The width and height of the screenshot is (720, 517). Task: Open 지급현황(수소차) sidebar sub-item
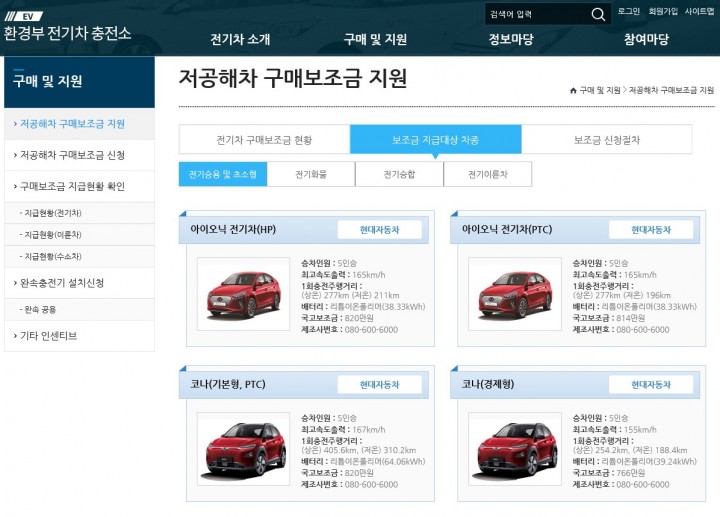[x=79, y=256]
